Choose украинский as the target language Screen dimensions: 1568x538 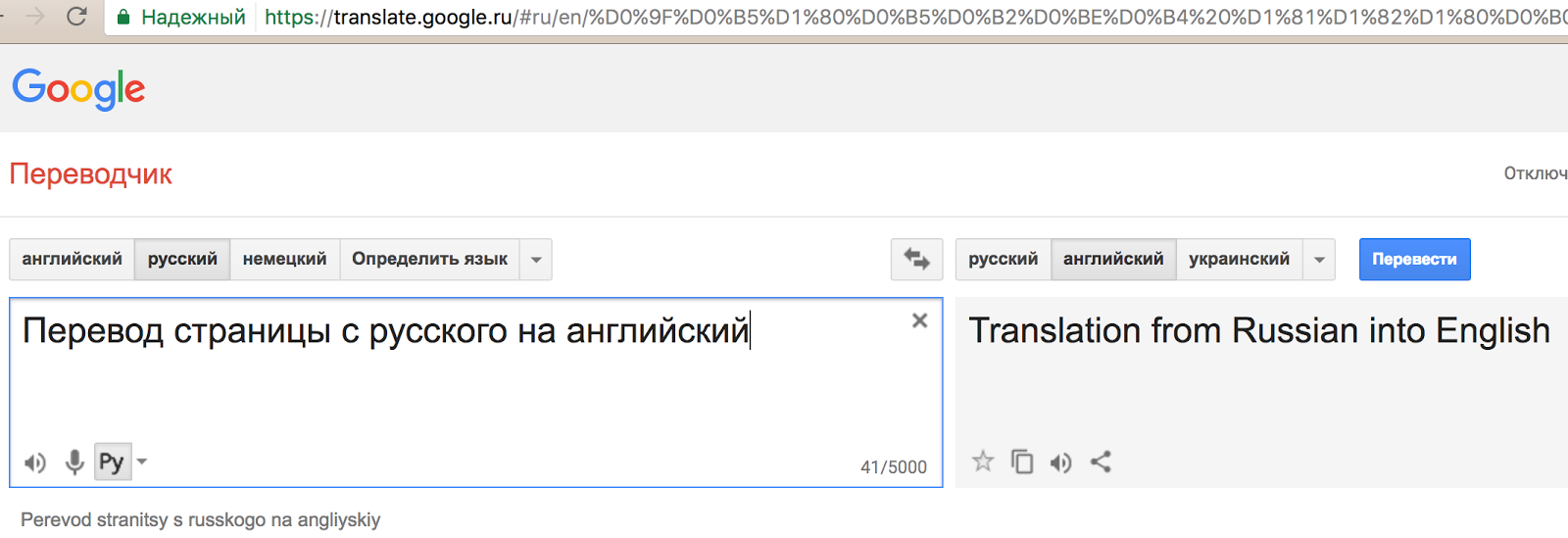tap(1239, 260)
